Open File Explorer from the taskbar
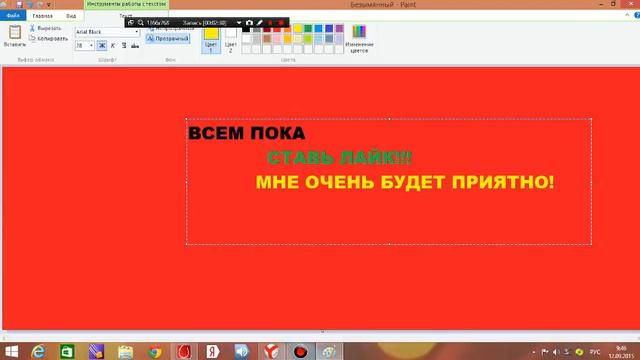This screenshot has height=360, width=640. click(x=125, y=351)
